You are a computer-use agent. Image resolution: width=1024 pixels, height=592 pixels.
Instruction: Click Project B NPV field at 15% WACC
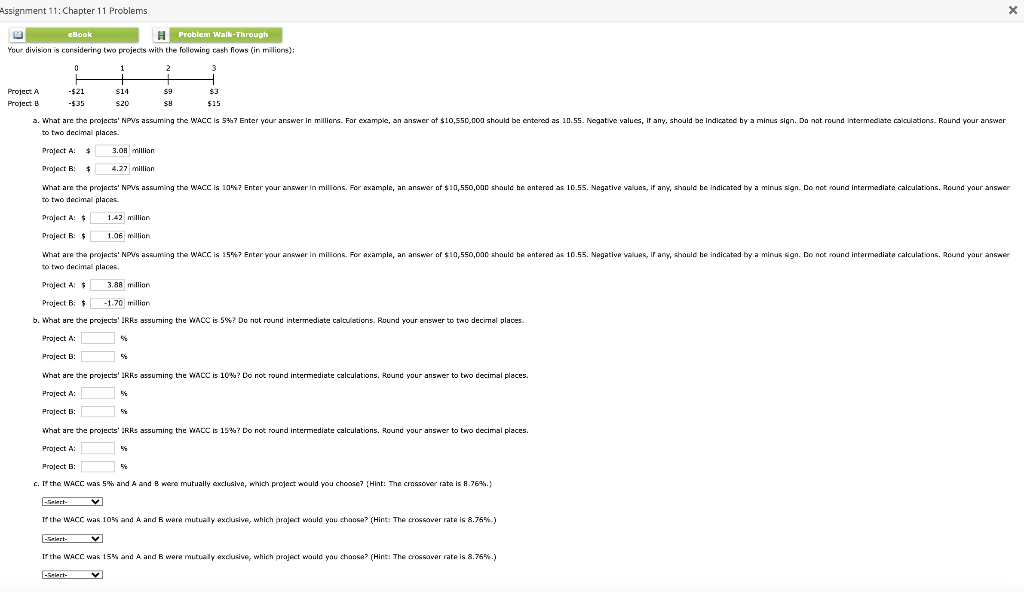coord(107,303)
